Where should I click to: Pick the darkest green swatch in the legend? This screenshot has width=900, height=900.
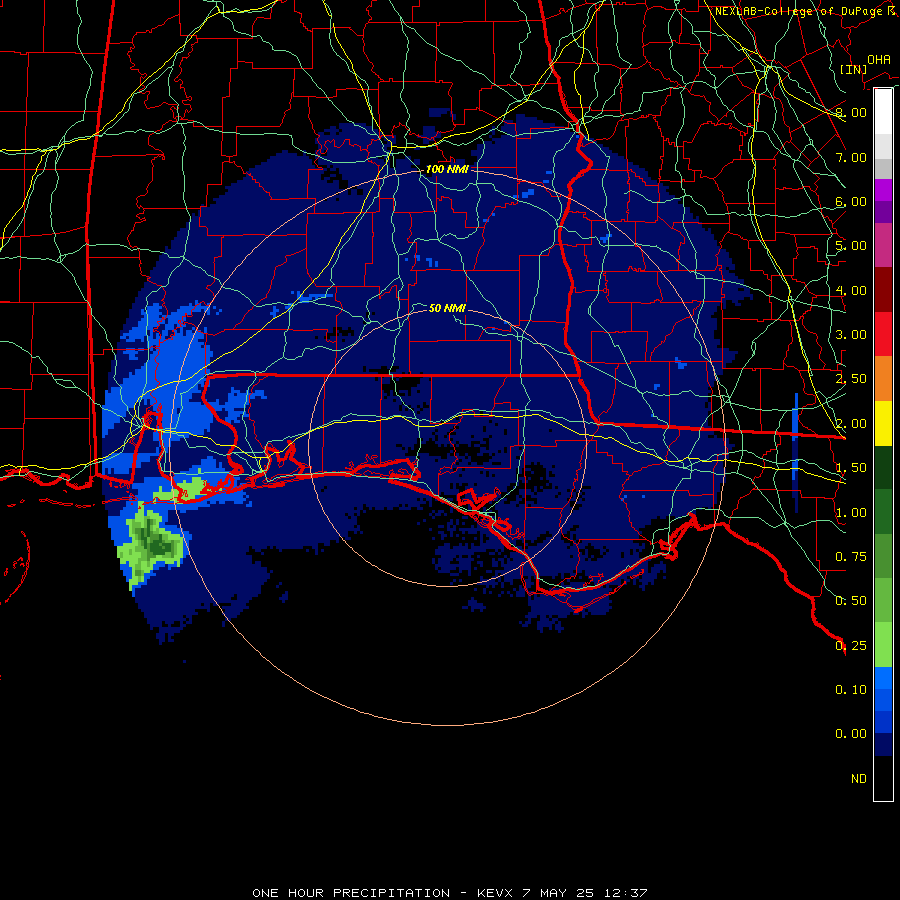point(883,467)
